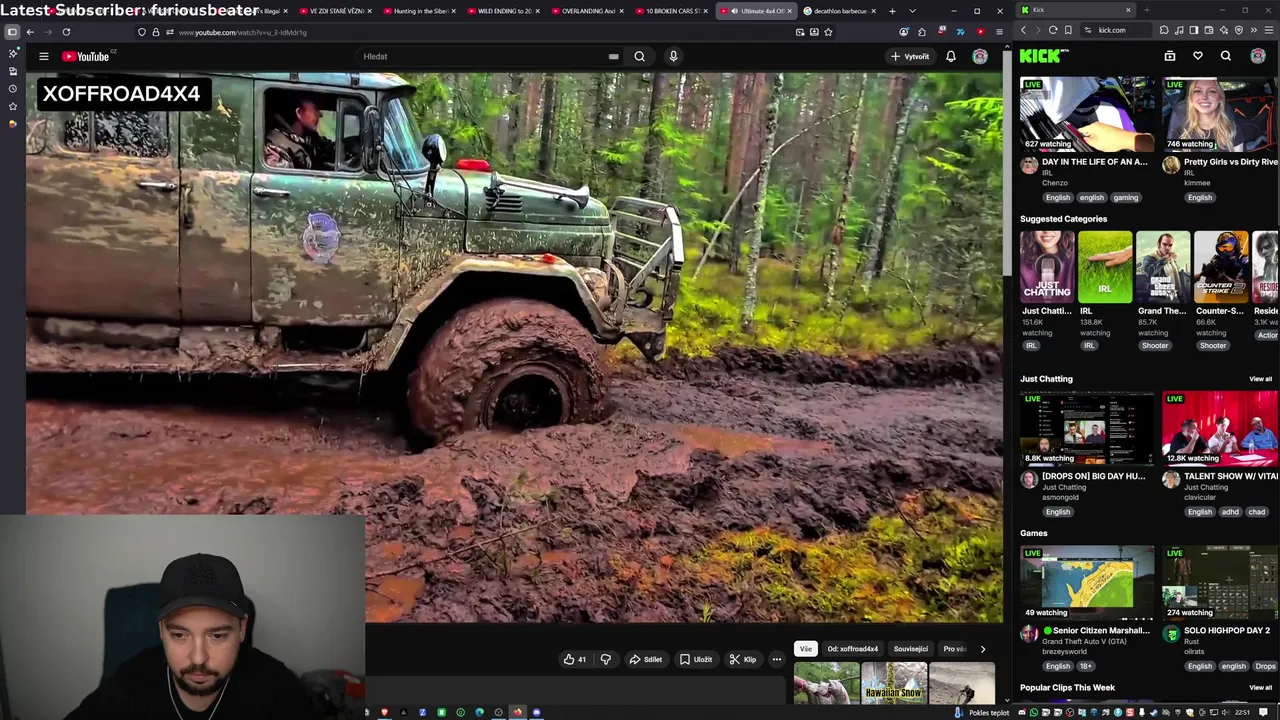Select the 'Od: xoffroad4x4' chip

point(853,649)
